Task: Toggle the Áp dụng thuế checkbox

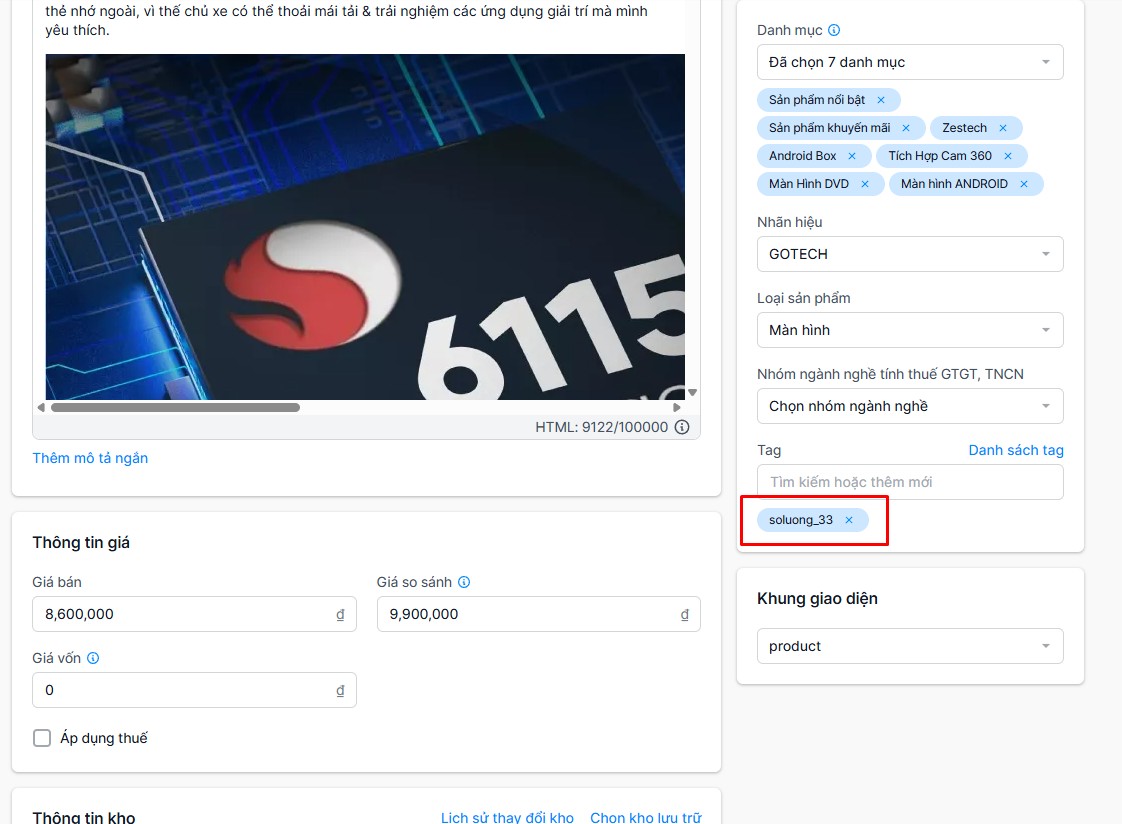Action: coord(42,738)
